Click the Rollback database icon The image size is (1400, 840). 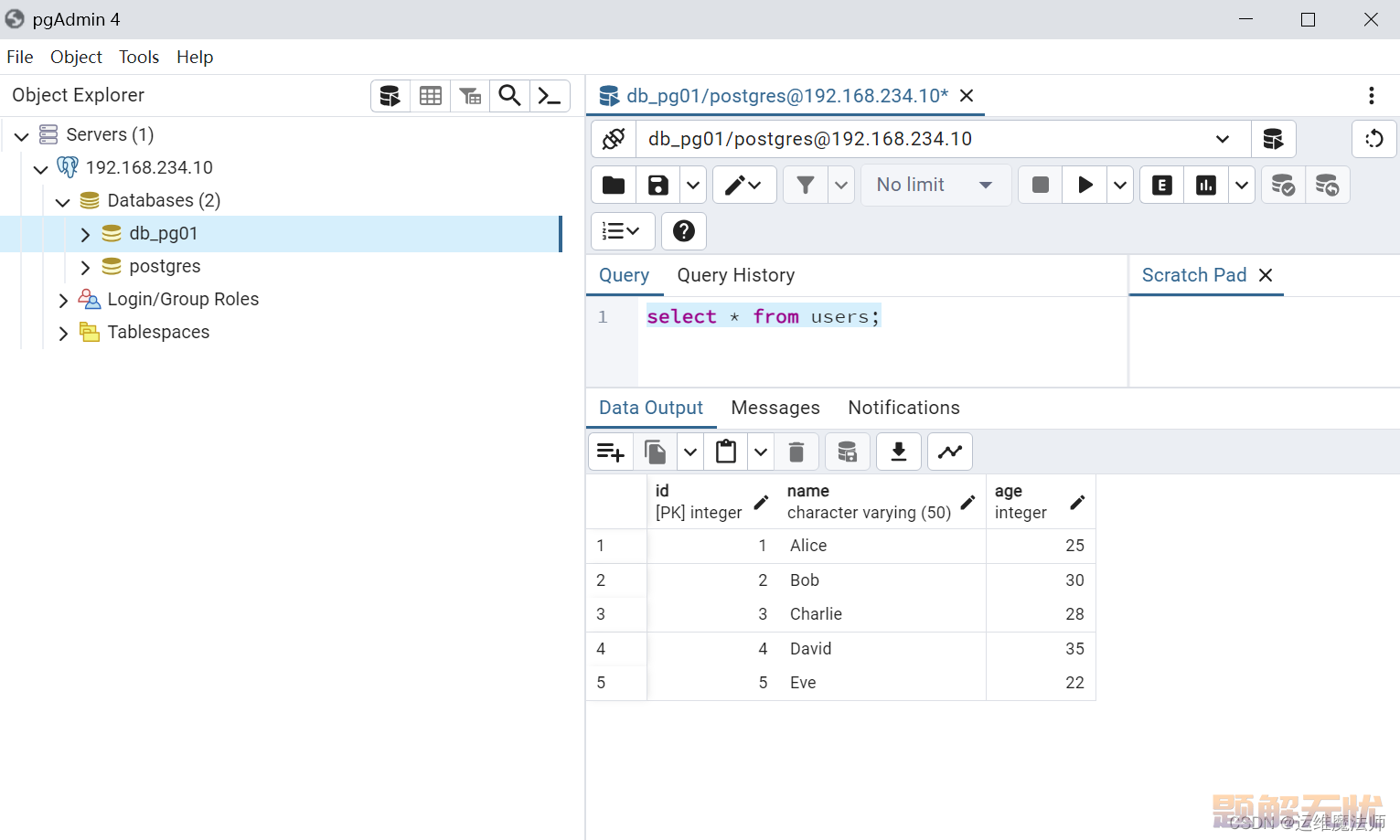pos(1328,185)
